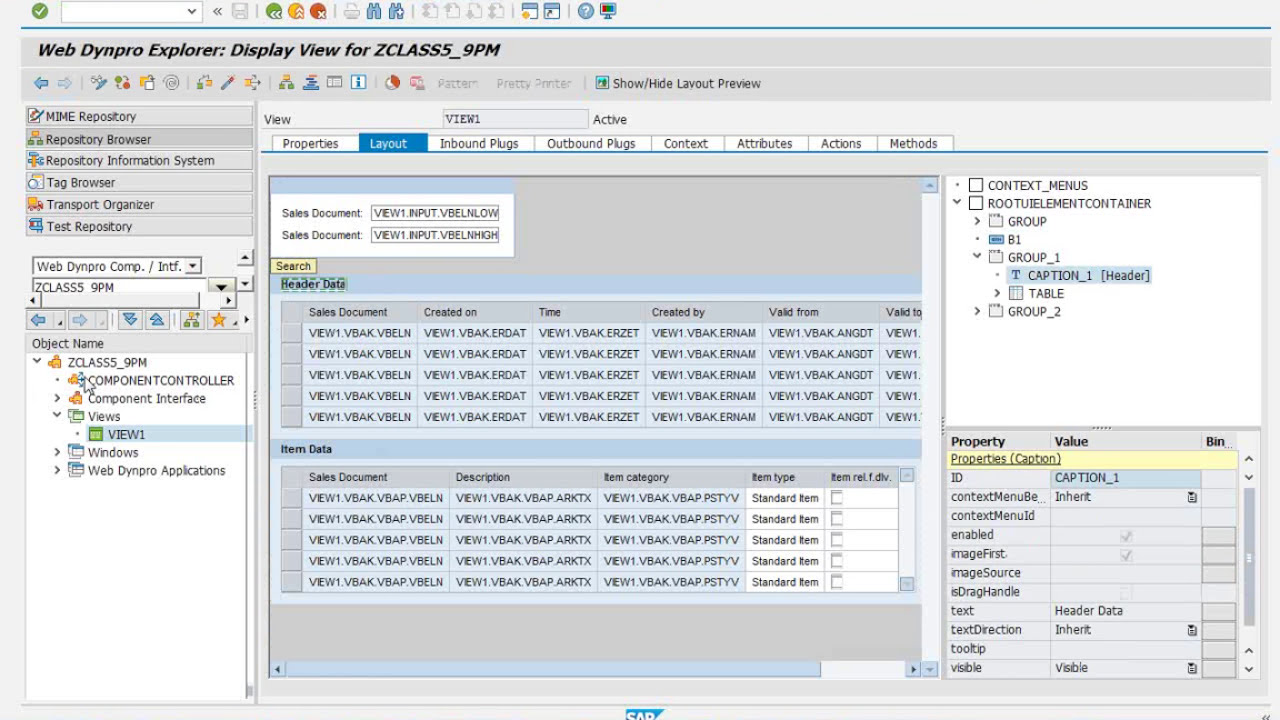
Task: Click the Other Object icon
Action: (148, 83)
